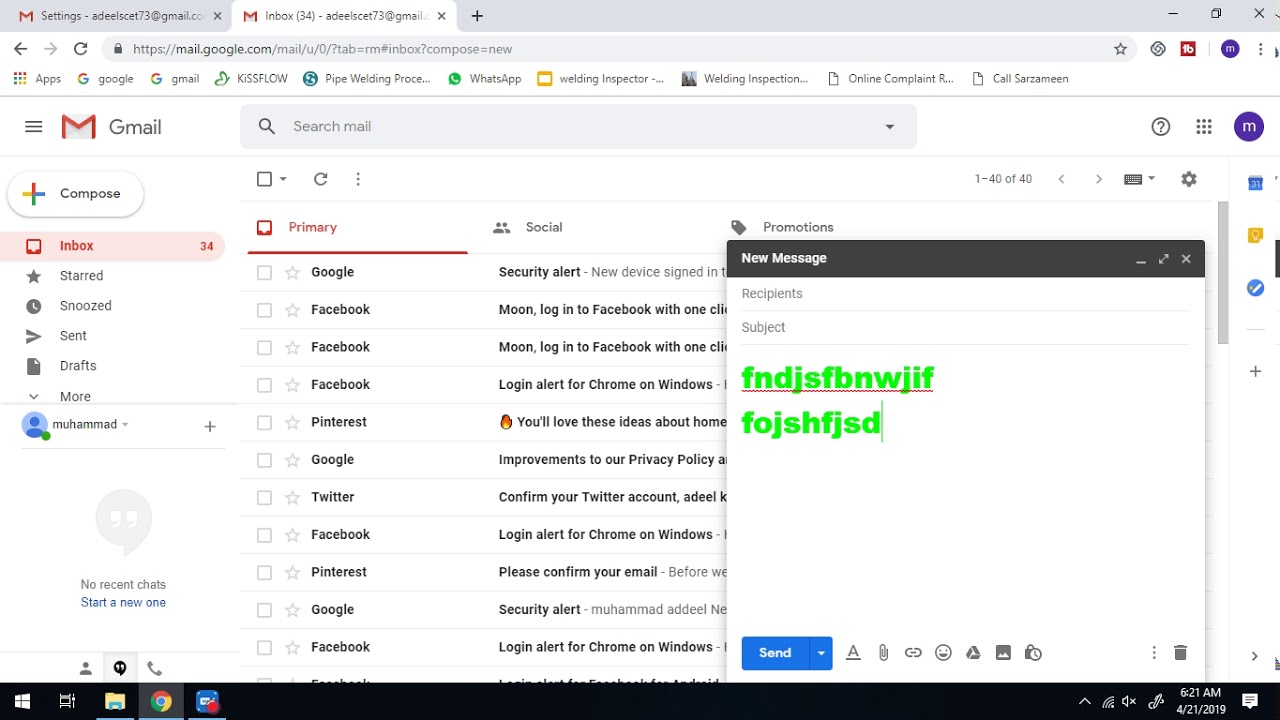Open Hangouts contacts tab icon
The image size is (1280, 720).
pyautogui.click(x=86, y=668)
